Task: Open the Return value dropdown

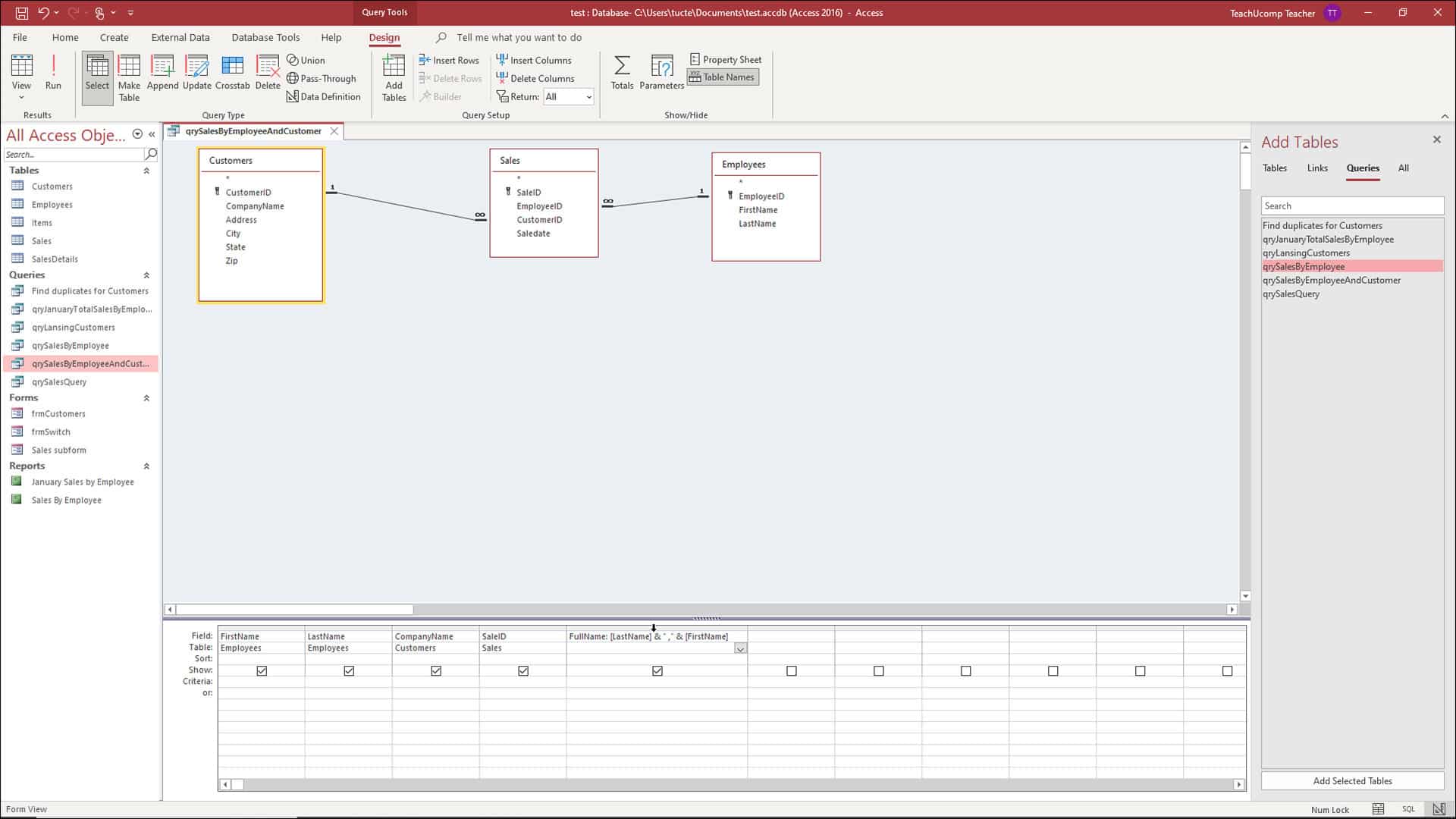Action: pos(588,97)
